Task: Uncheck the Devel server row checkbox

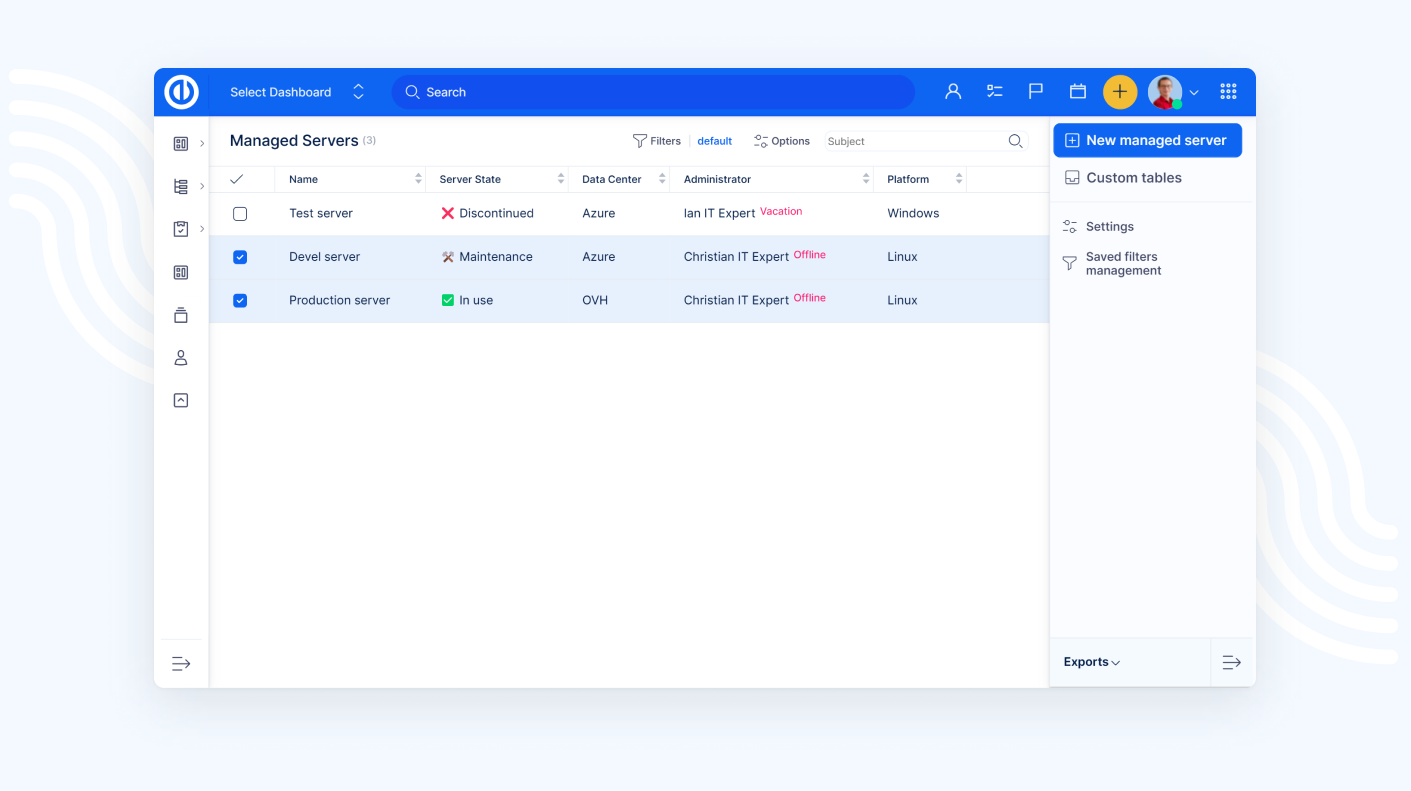Action: [x=240, y=257]
